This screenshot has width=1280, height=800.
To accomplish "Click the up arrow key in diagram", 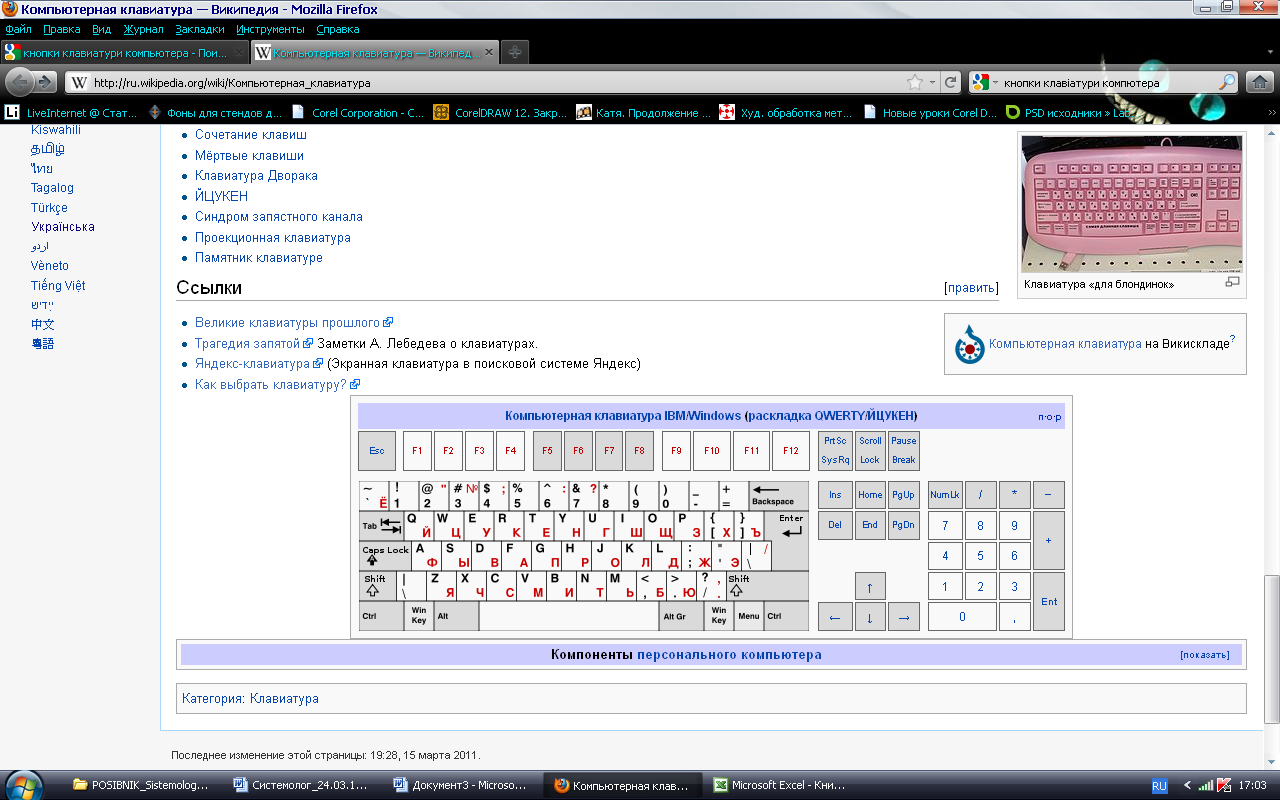I will point(870,586).
